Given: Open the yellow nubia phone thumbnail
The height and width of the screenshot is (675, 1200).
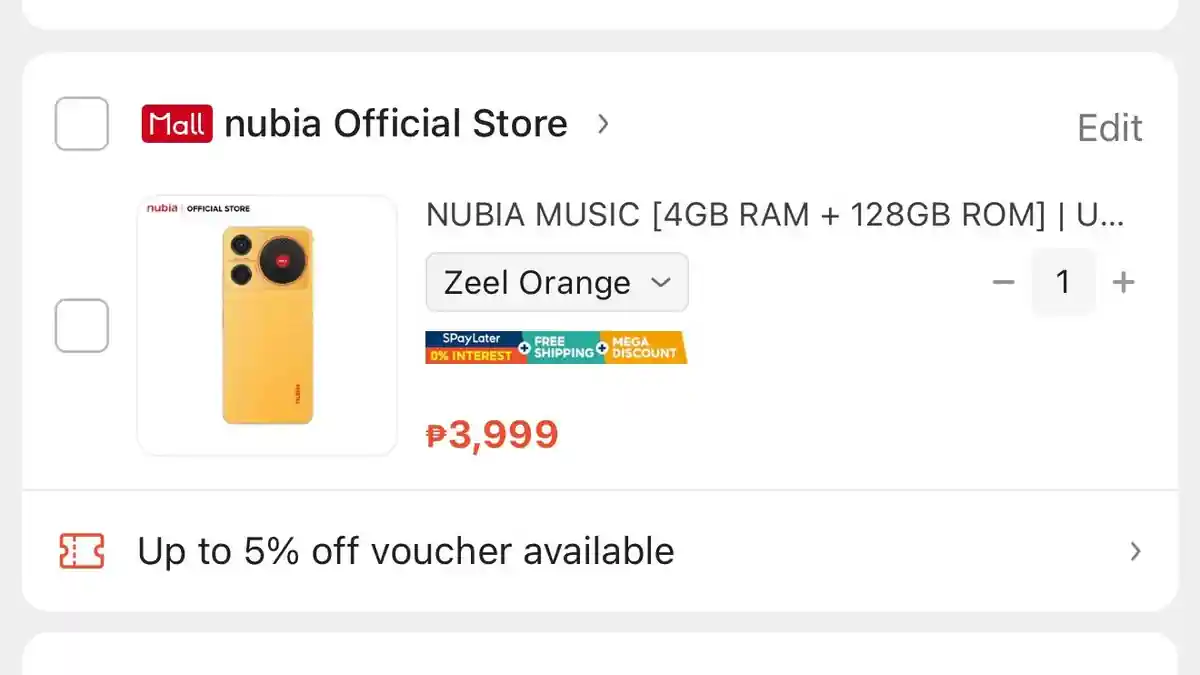Looking at the screenshot, I should coord(267,325).
